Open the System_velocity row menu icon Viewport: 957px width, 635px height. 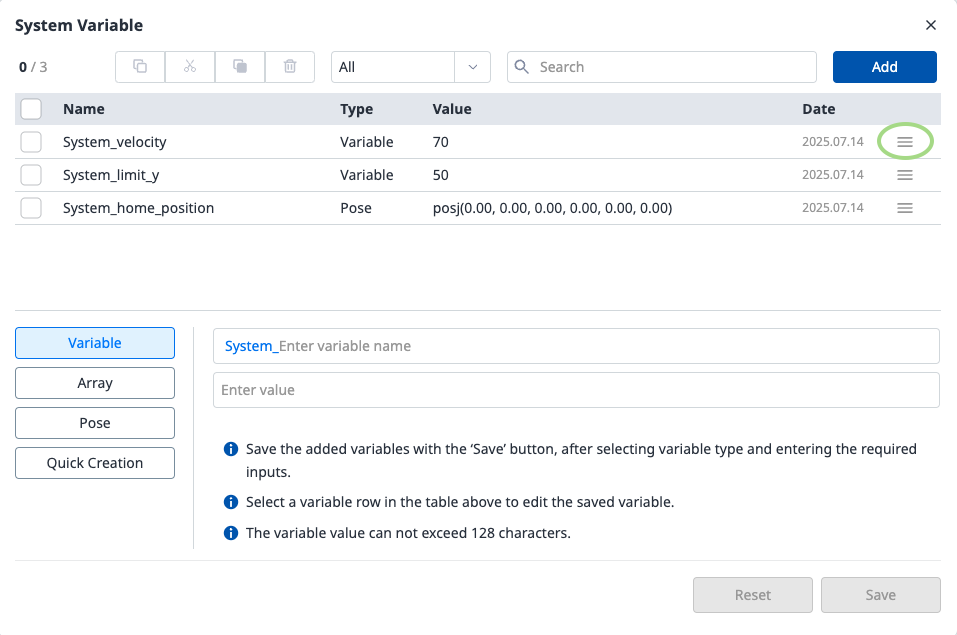pos(905,142)
